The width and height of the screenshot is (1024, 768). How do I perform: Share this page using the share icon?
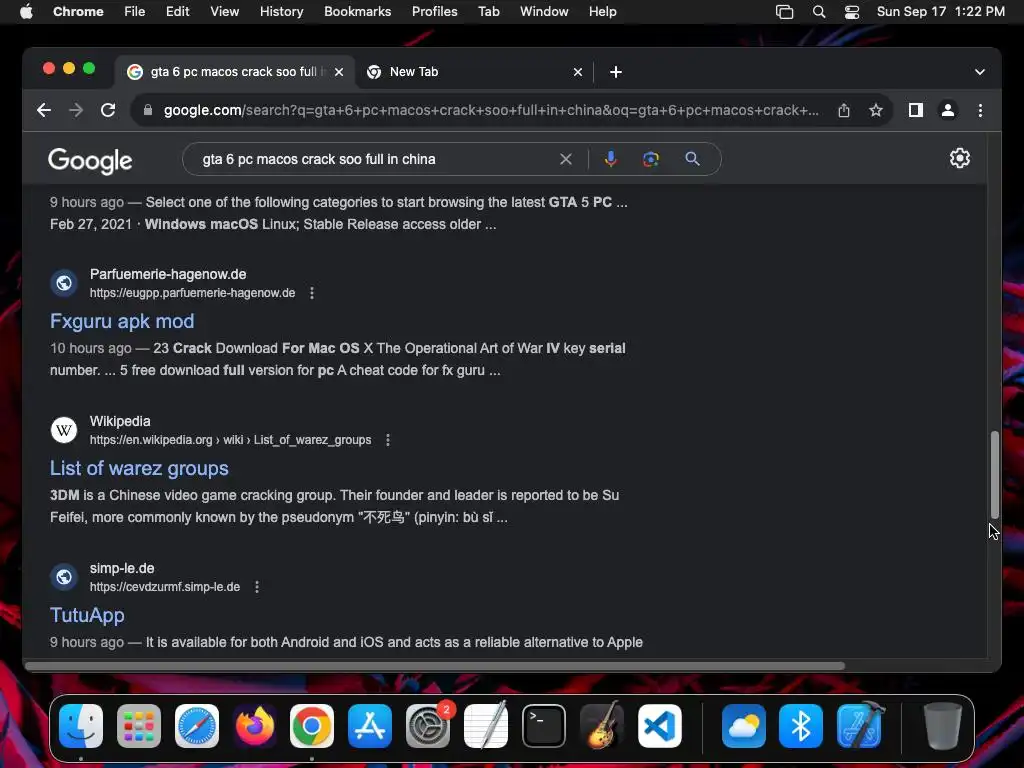click(x=844, y=110)
